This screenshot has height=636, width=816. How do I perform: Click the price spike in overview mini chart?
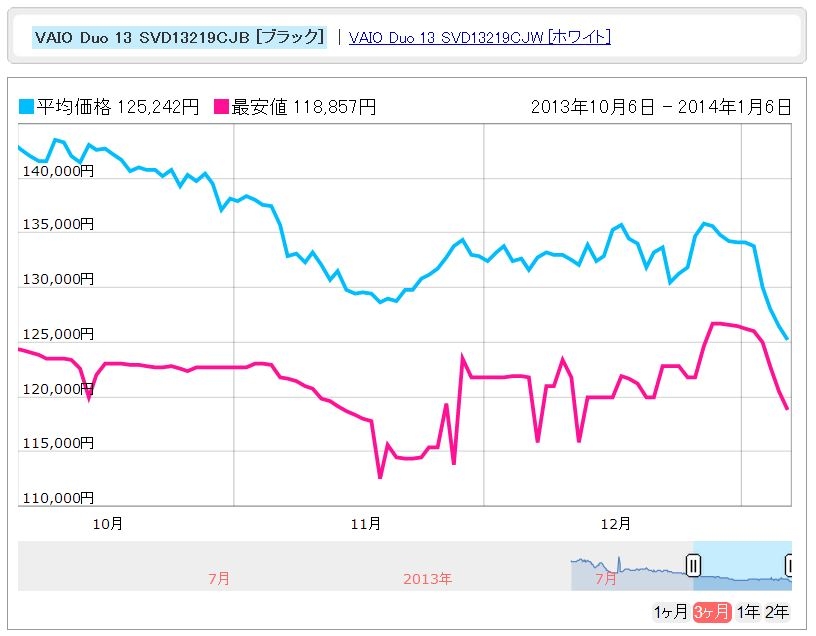(618, 559)
